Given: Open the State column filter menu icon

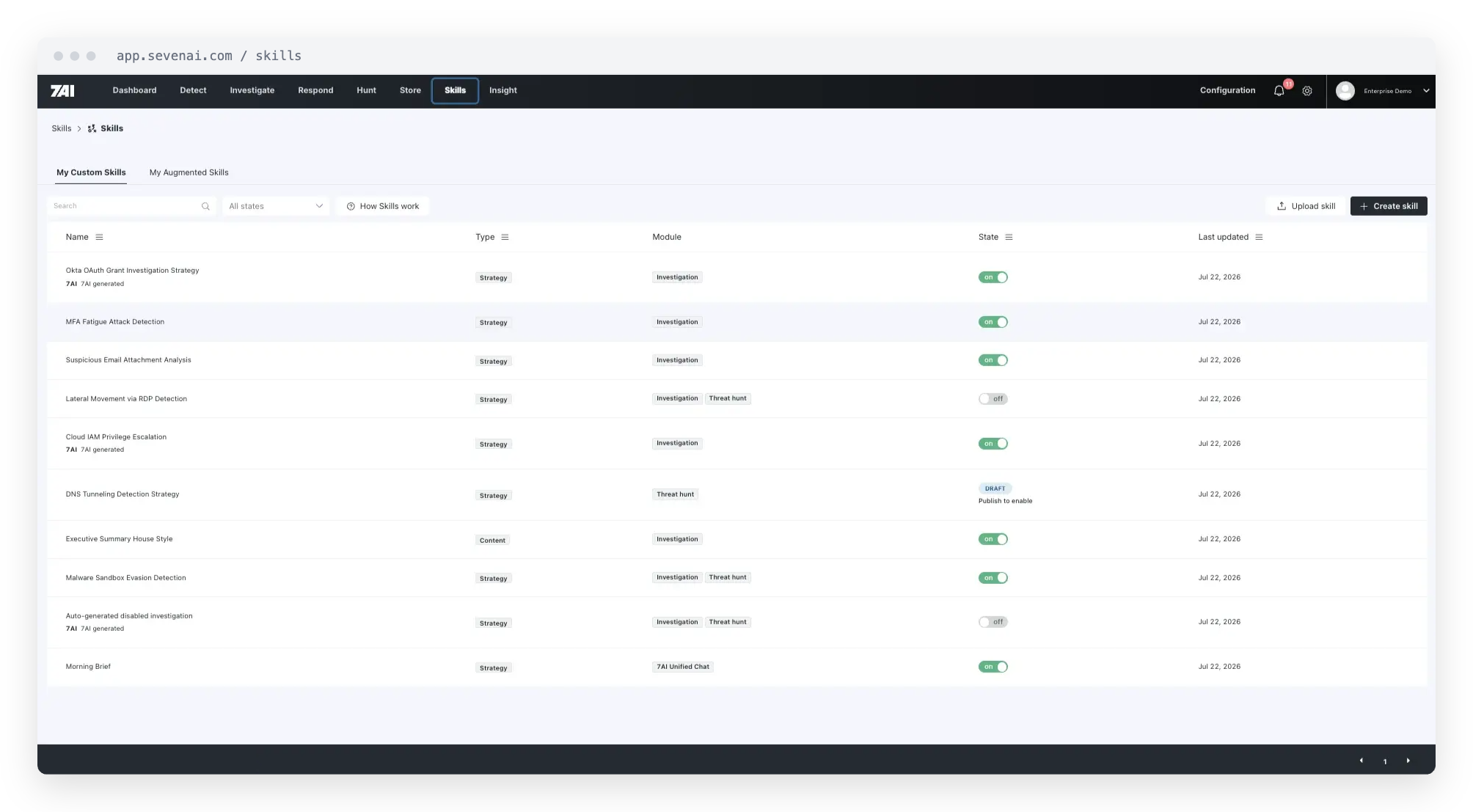Looking at the screenshot, I should [x=1009, y=237].
